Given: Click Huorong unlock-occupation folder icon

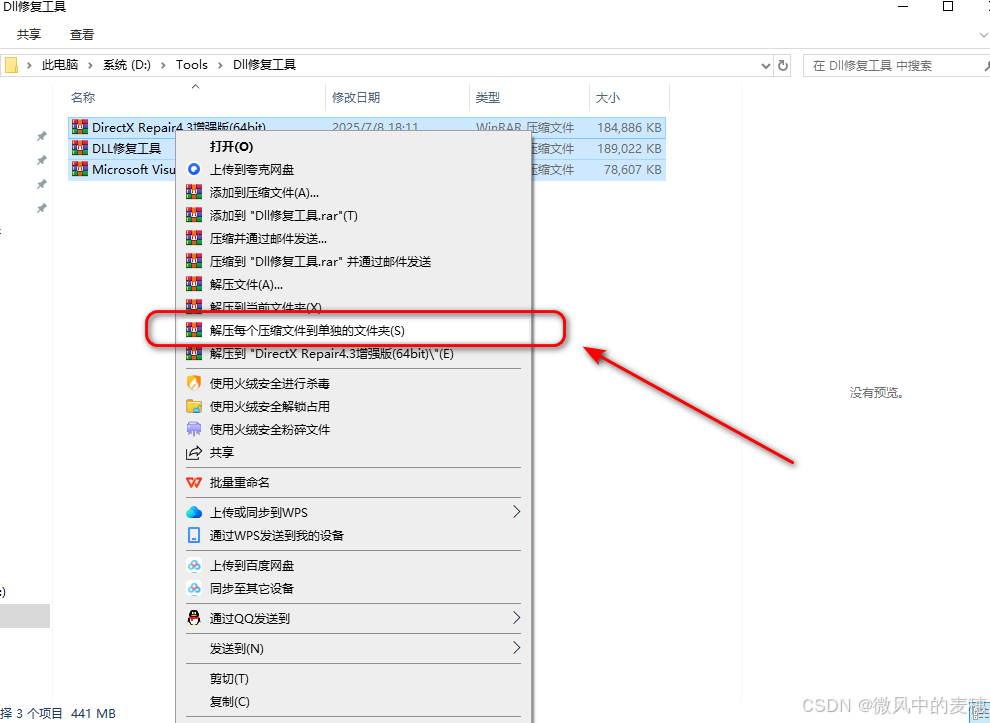Looking at the screenshot, I should [x=194, y=406].
